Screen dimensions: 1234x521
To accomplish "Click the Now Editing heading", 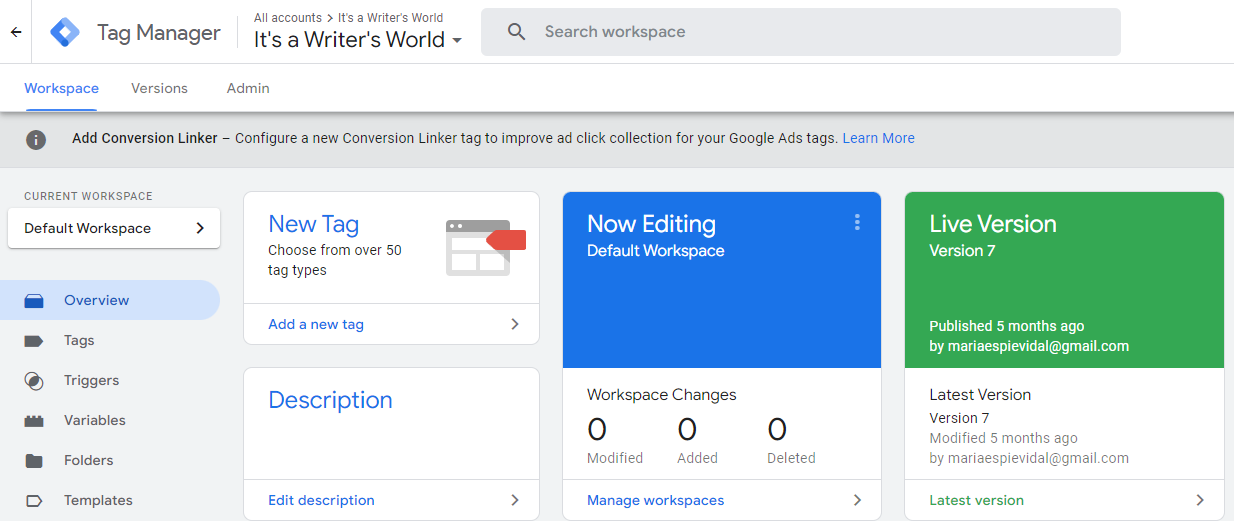I will click(x=651, y=224).
